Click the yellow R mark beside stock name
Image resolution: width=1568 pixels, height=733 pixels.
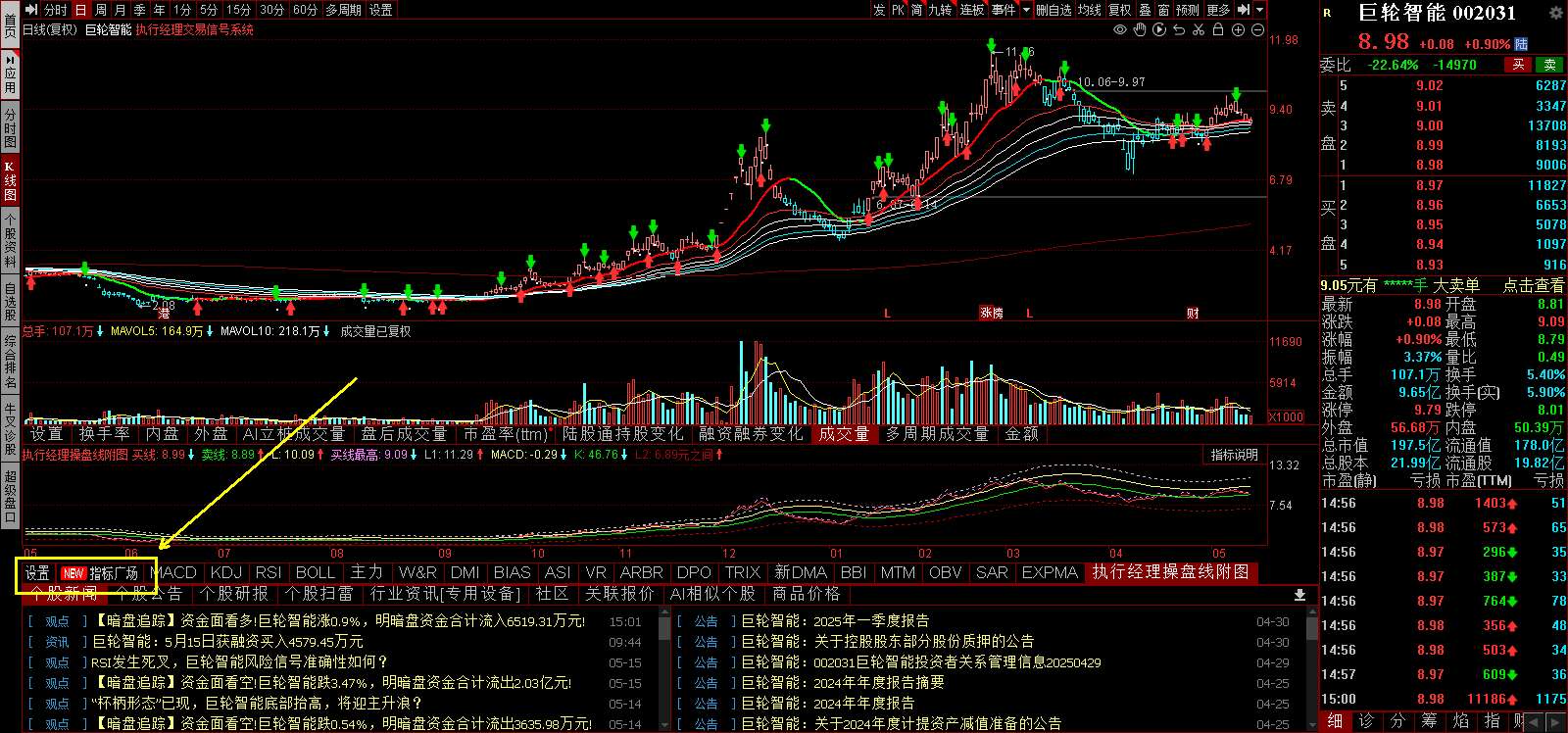1328,13
